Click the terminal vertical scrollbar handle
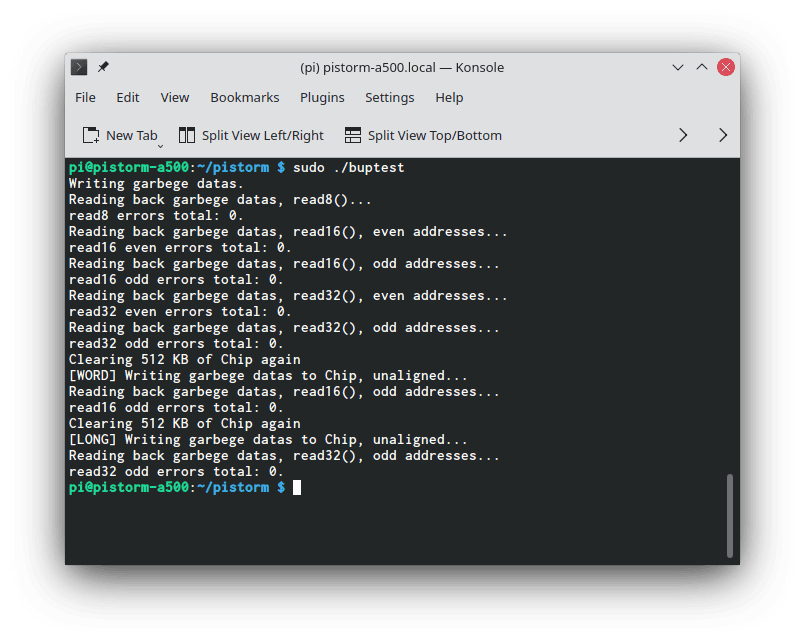Image resolution: width=805 pixels, height=642 pixels. click(x=730, y=515)
